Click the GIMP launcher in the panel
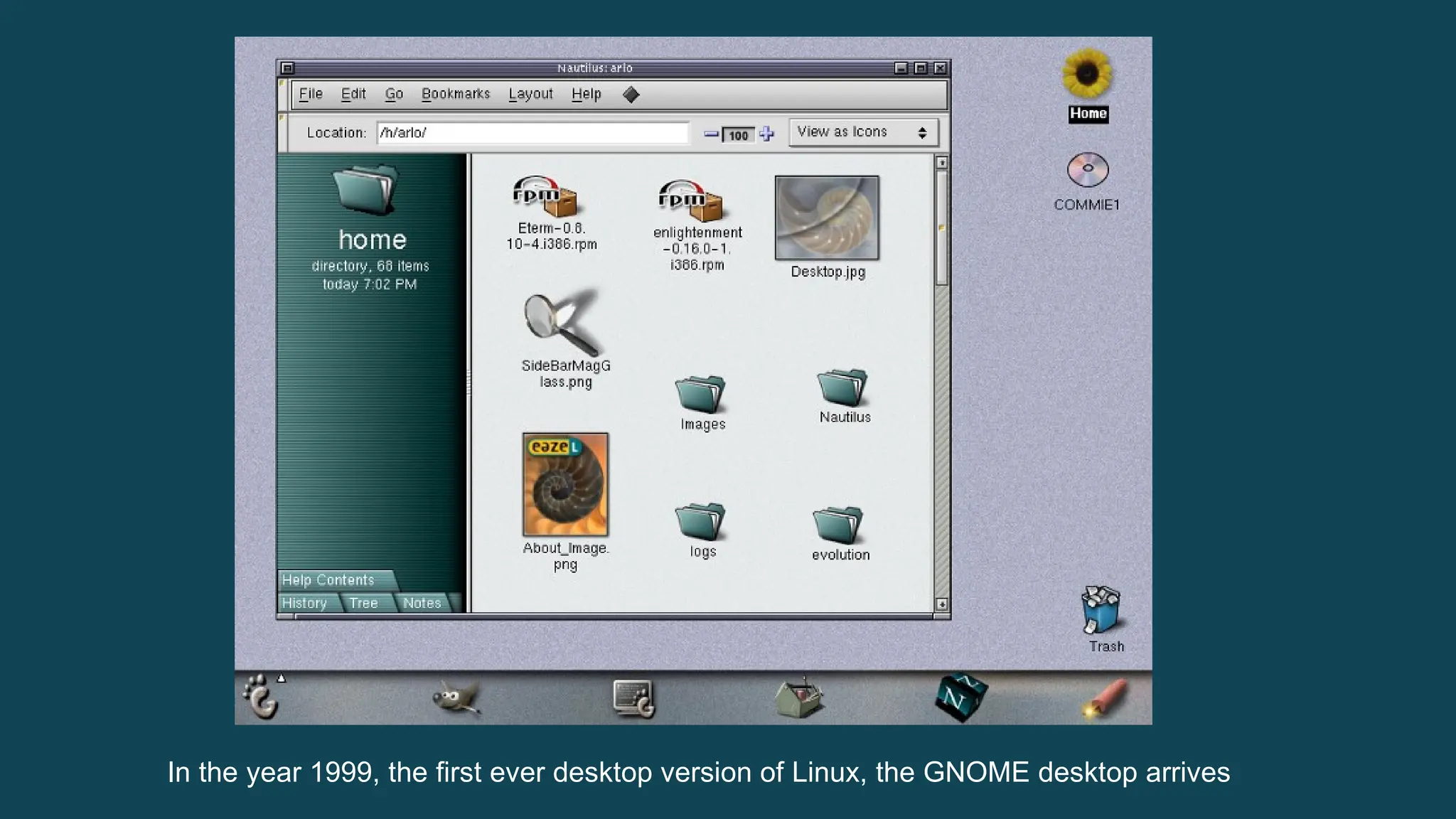Viewport: 1456px width, 819px height. [x=456, y=698]
